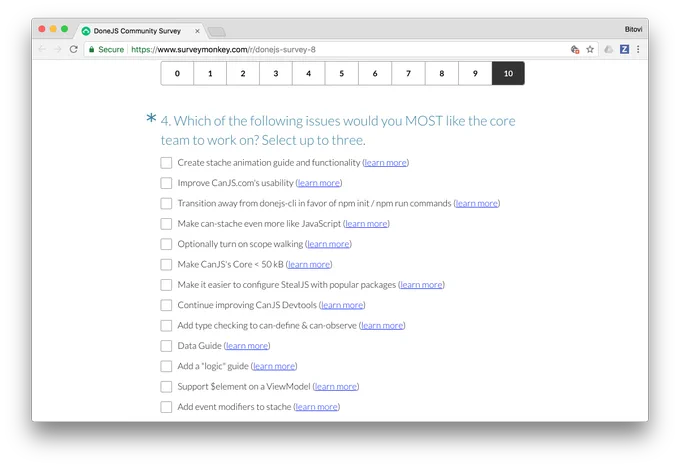The height and width of the screenshot is (467, 680).
Task: Check Add type checking to can-define
Action: [x=166, y=326]
